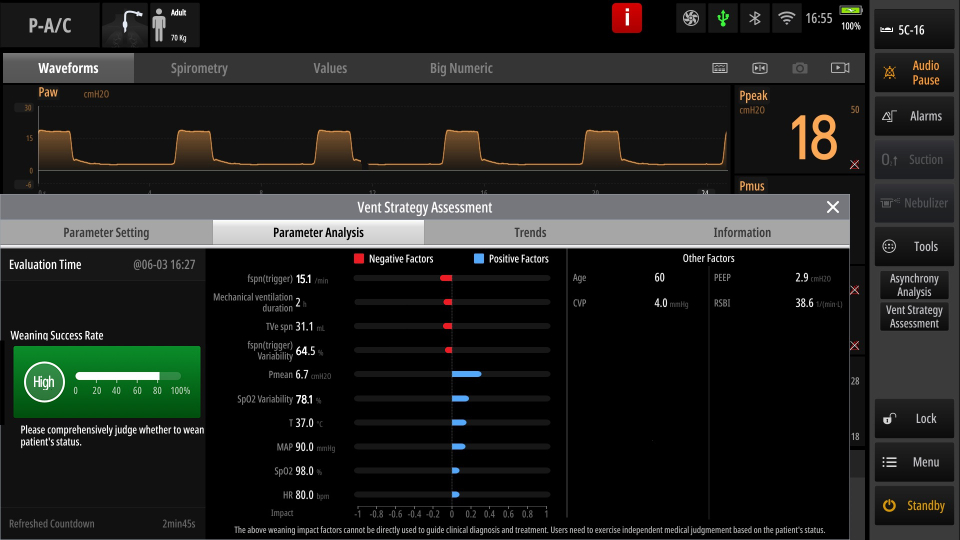Viewport: 960px width, 540px height.
Task: Open Asynchrony Analysis
Action: 914,285
